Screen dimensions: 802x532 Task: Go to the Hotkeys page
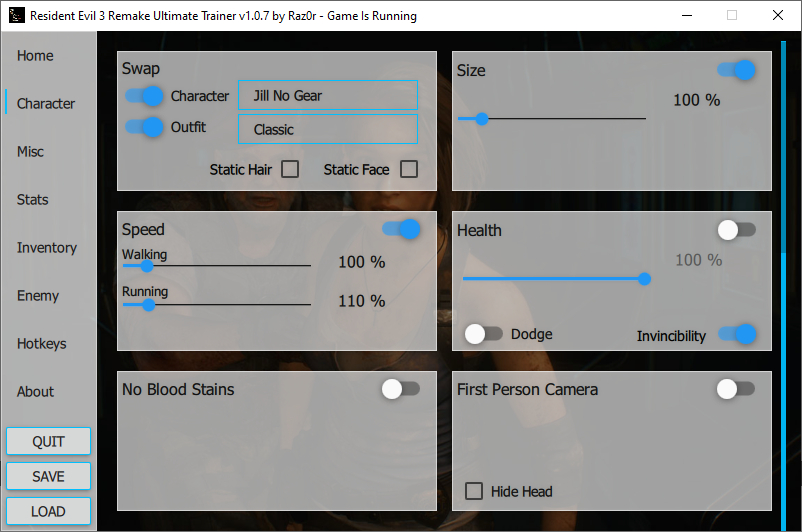click(x=42, y=344)
